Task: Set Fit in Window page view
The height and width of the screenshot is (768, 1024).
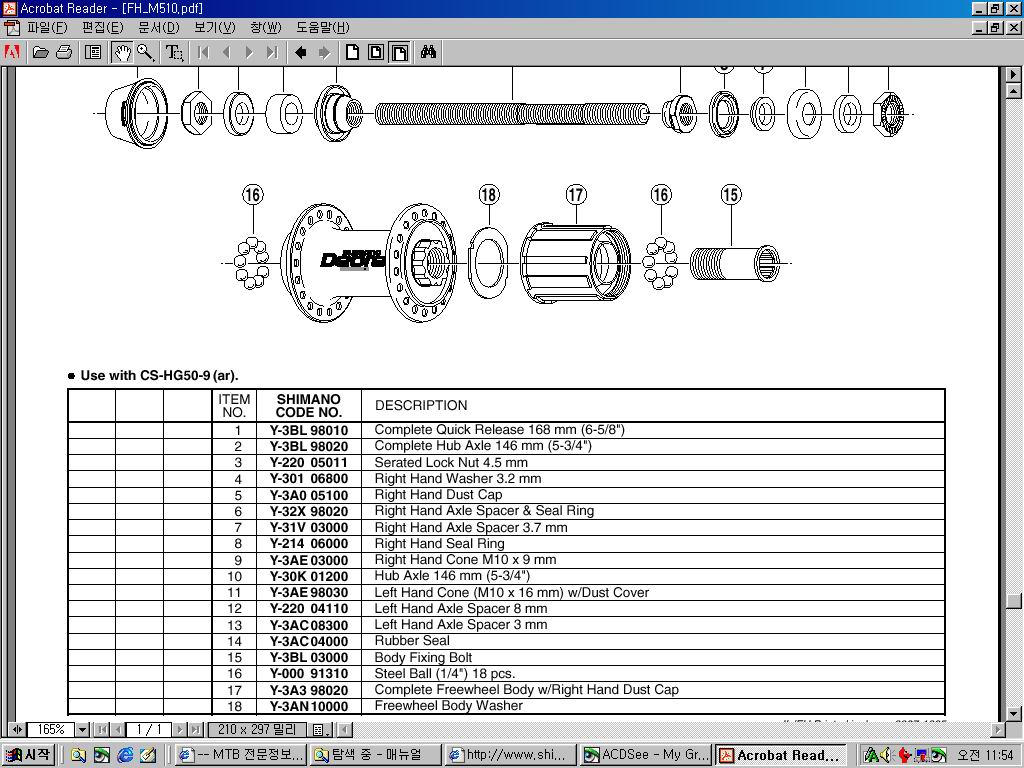Action: [x=376, y=52]
